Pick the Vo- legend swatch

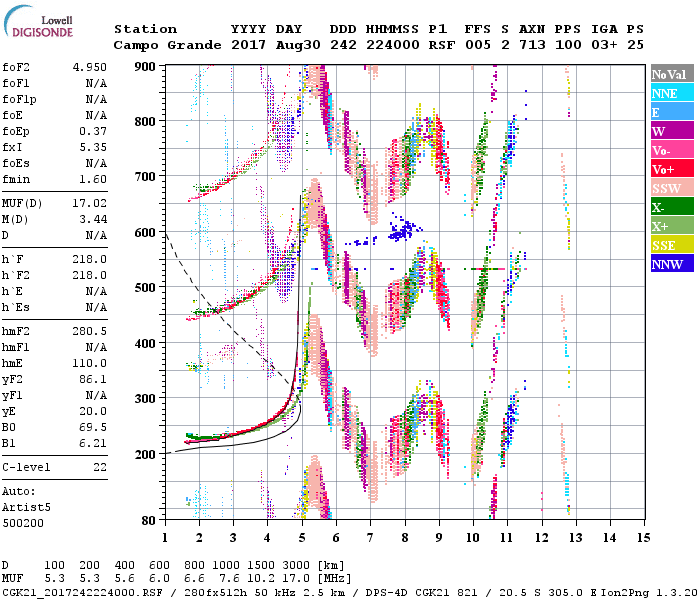[670, 151]
